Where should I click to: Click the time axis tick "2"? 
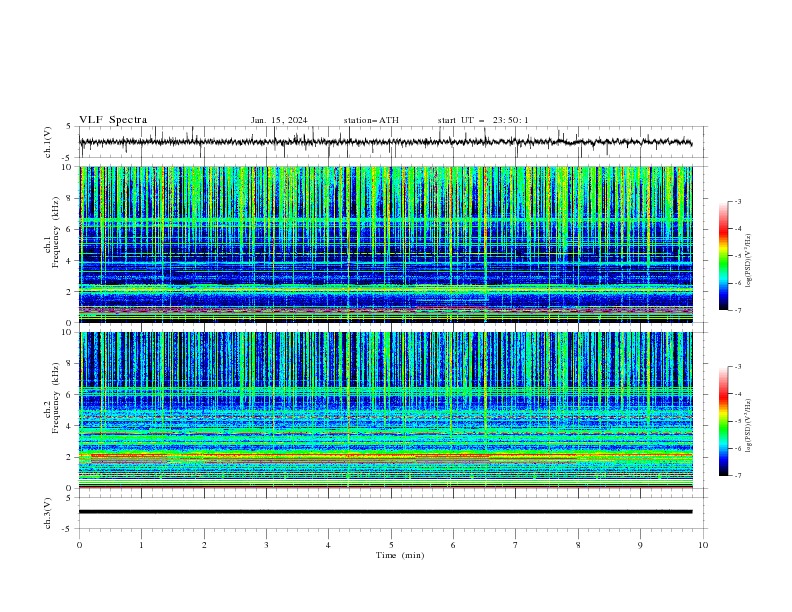pyautogui.click(x=204, y=545)
